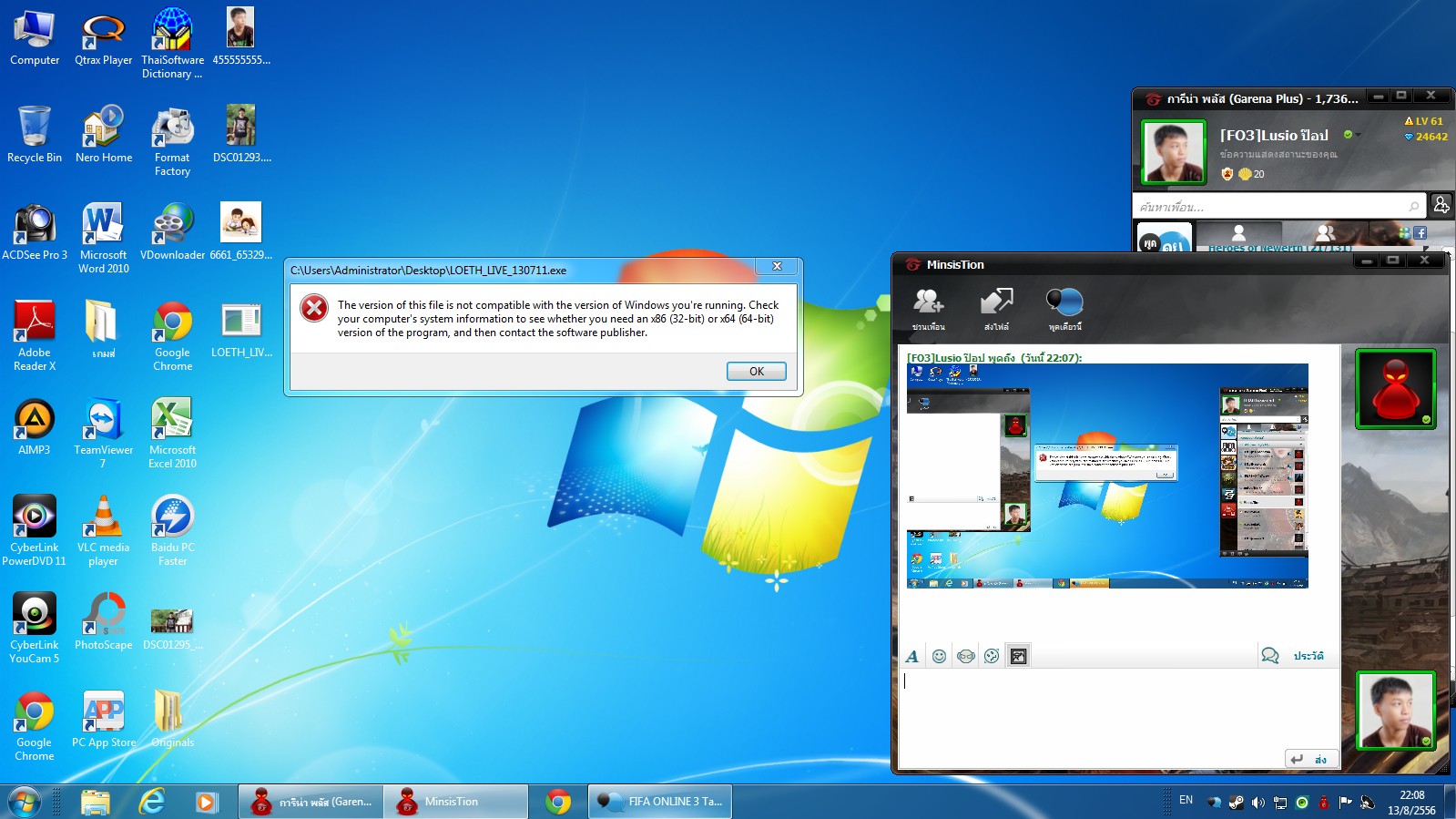The width and height of the screenshot is (1456, 819).
Task: Open status dropdown beside [FO3]Lusio name
Action: click(1351, 135)
